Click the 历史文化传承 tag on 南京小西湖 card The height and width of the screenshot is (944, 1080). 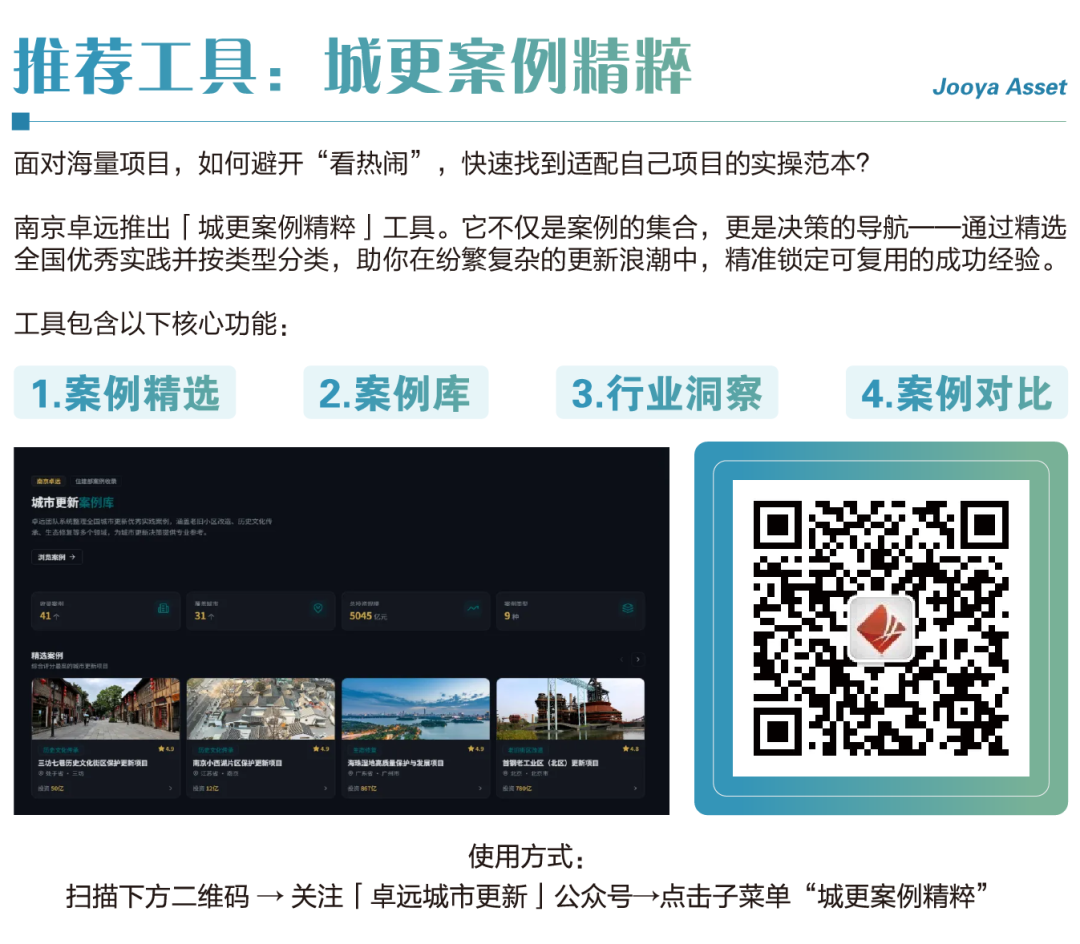216,750
